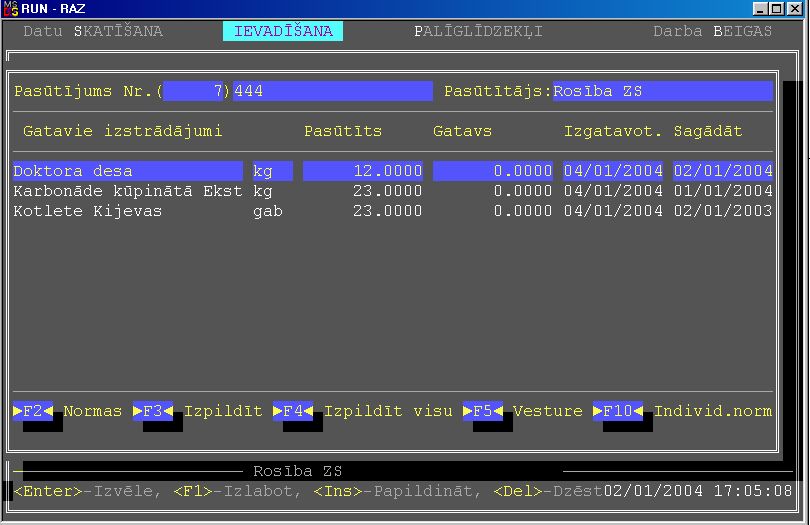This screenshot has height=525, width=810.
Task: Click the date and time 02/01/2004 17:05:08
Action: (698, 491)
